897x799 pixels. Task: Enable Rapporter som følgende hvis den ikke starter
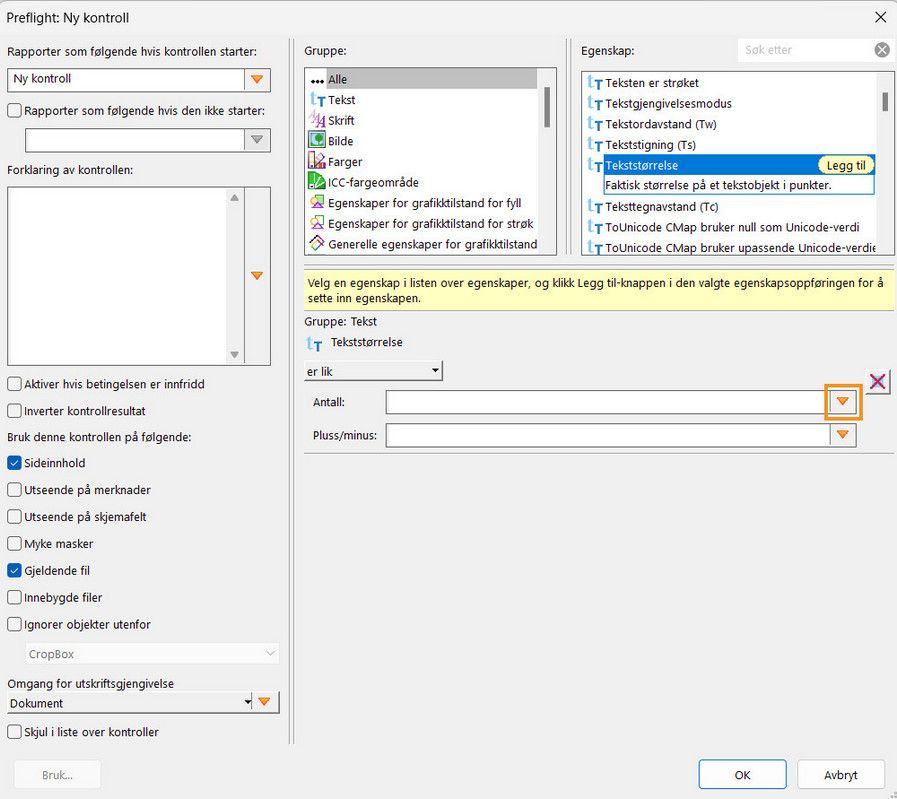14,110
